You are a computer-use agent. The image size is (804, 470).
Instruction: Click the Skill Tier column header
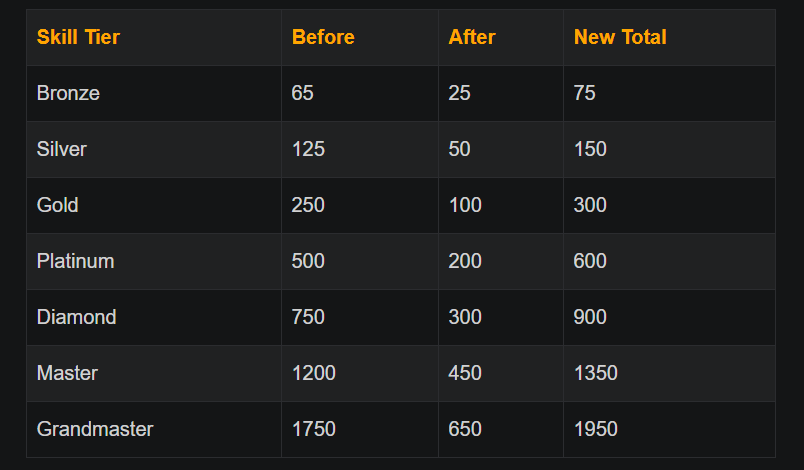coord(78,37)
